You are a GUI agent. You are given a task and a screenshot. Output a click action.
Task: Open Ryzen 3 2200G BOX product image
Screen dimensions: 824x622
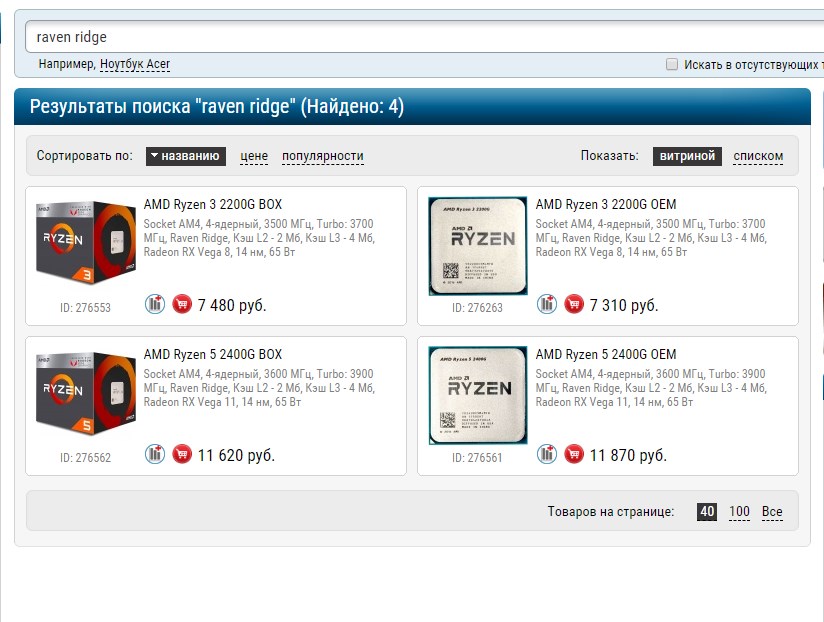(85, 242)
